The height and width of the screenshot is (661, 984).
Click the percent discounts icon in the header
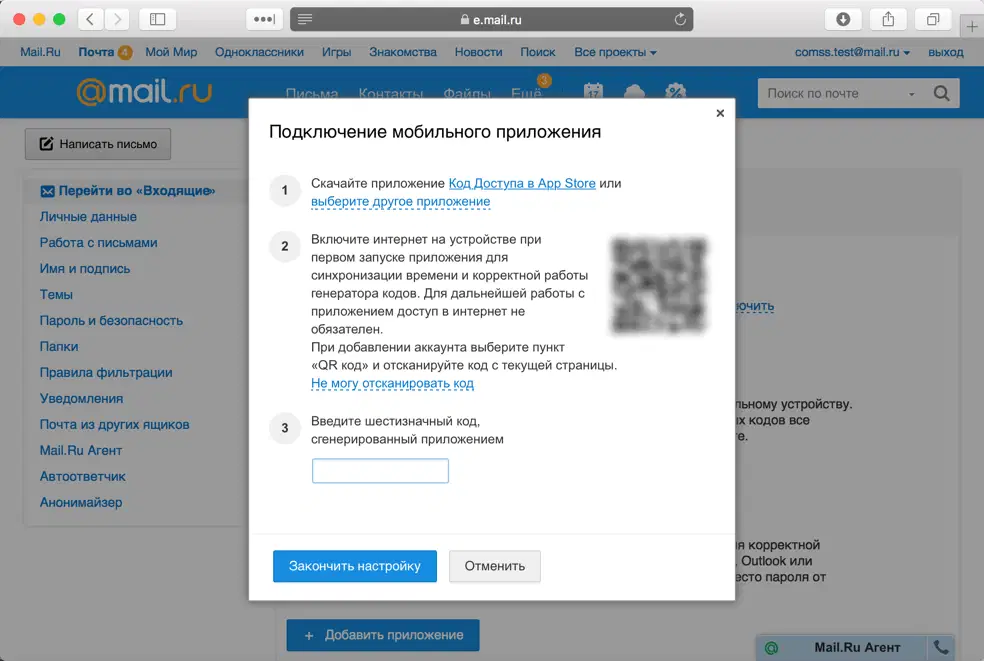point(675,89)
